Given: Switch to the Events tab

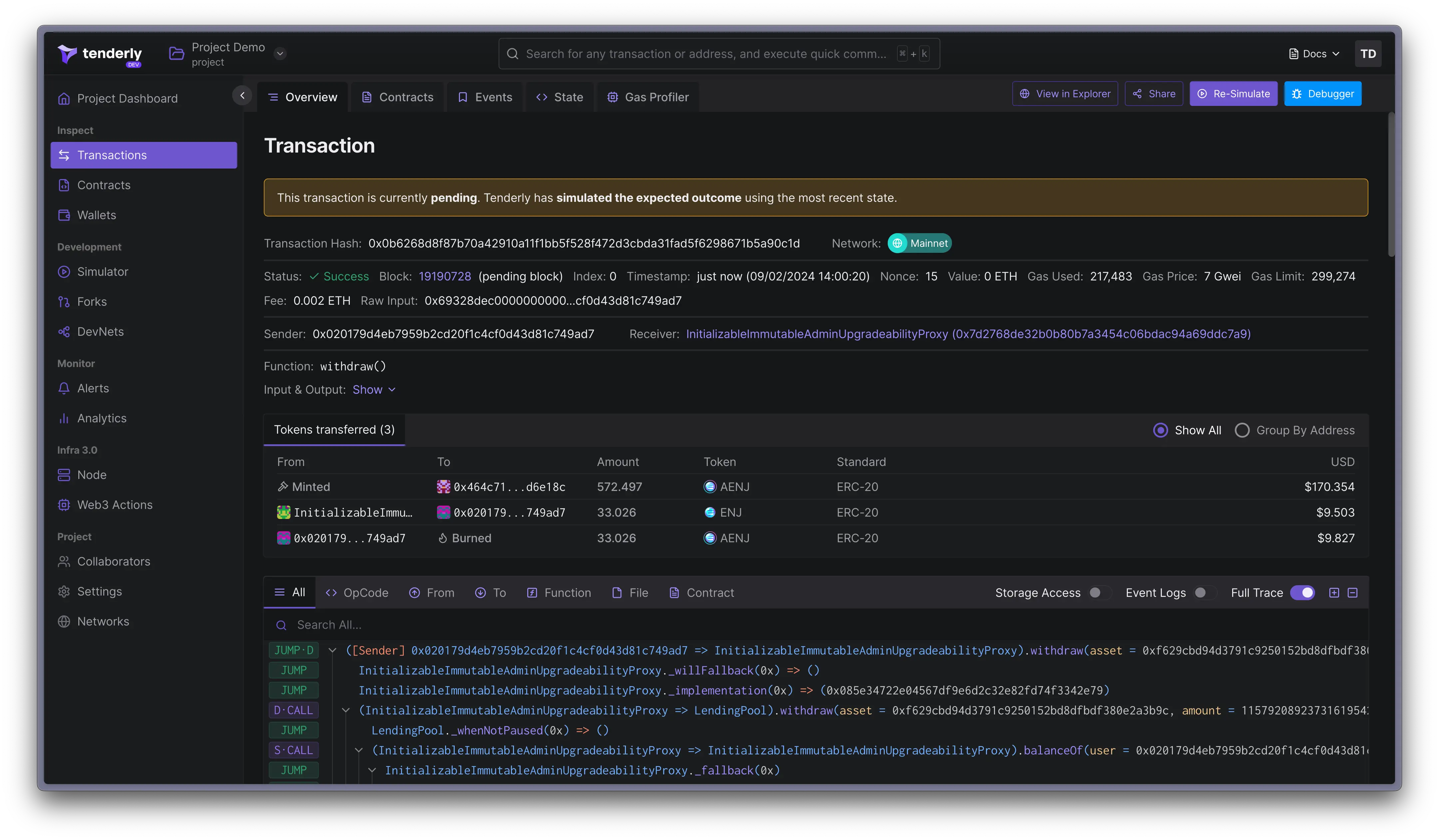Looking at the screenshot, I should tap(485, 97).
